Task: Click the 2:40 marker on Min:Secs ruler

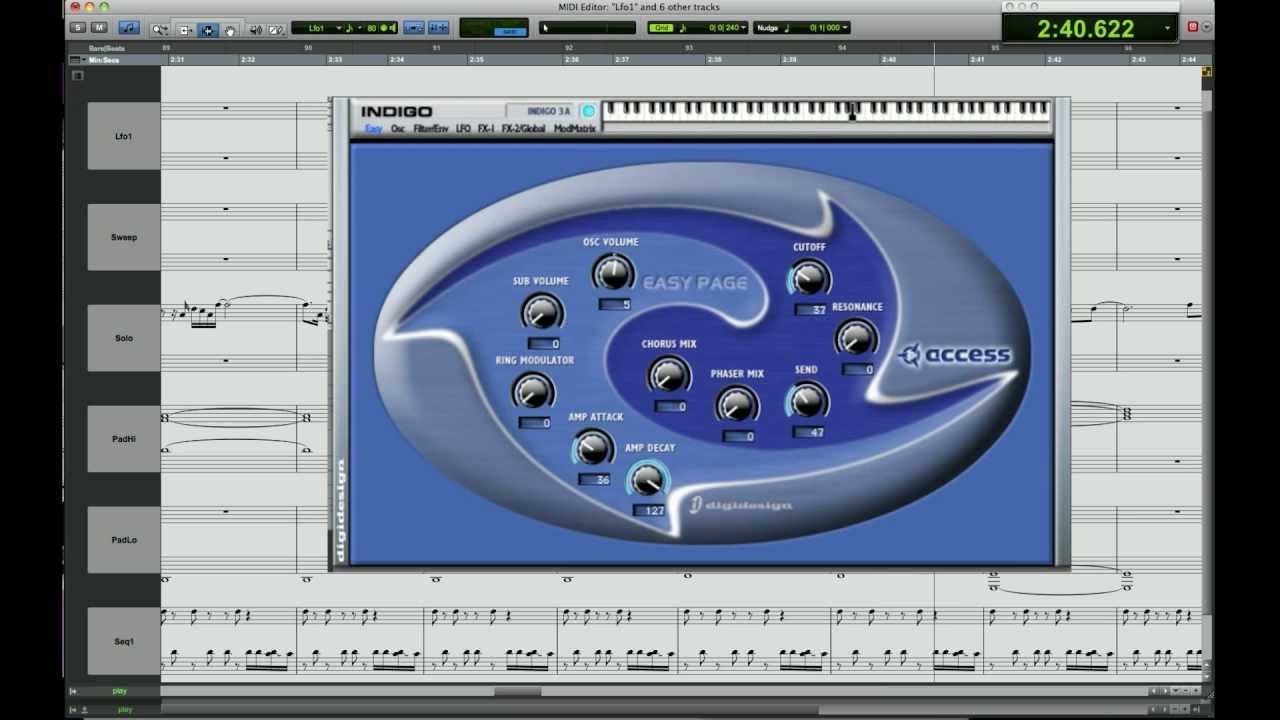Action: tap(889, 60)
